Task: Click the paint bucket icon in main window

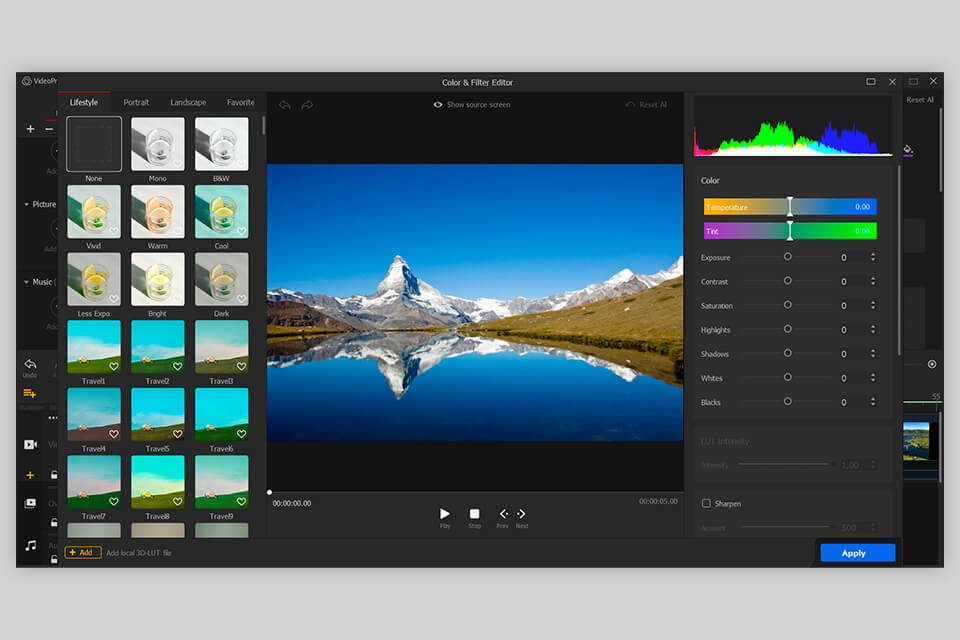Action: (908, 149)
